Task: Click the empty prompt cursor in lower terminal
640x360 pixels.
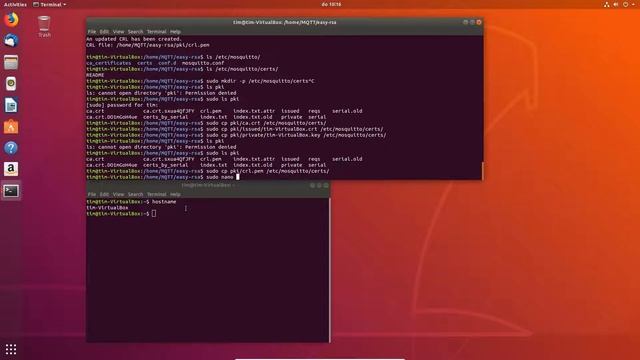Action: [x=154, y=213]
